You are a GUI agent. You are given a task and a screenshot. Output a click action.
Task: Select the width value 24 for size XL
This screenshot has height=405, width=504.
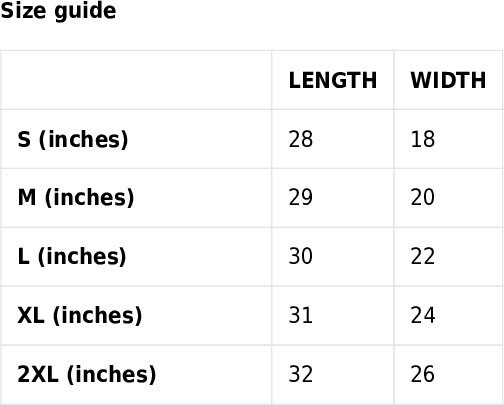click(423, 315)
